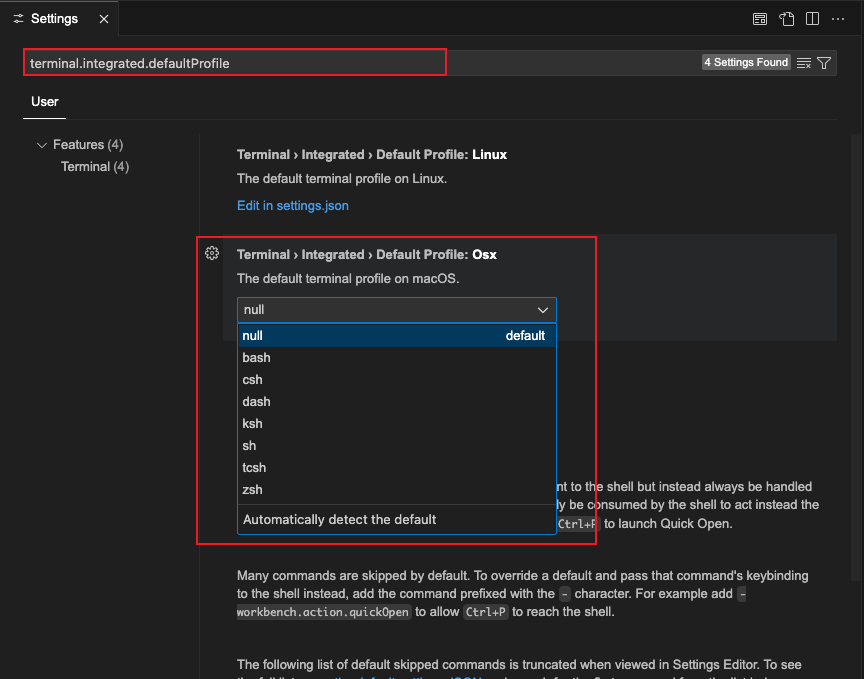864x679 pixels.
Task: Open the settings filter funnel
Action: 824,63
